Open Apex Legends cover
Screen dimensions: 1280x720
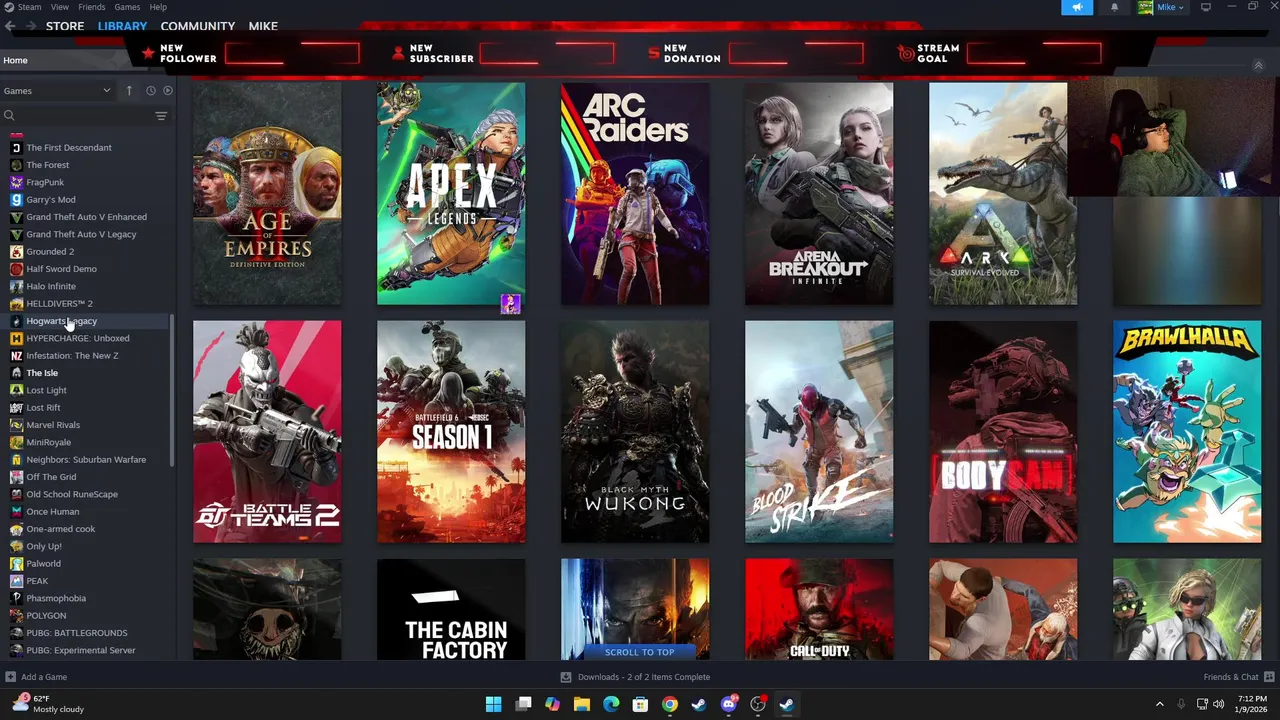451,194
